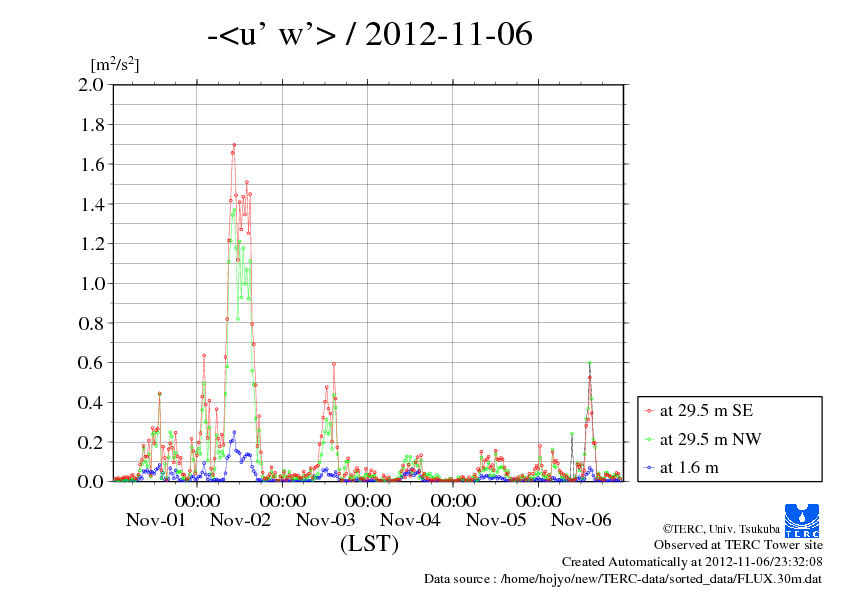Click the blue marker for 1.6 m legend
This screenshot has height=595, width=842.
click(x=649, y=468)
